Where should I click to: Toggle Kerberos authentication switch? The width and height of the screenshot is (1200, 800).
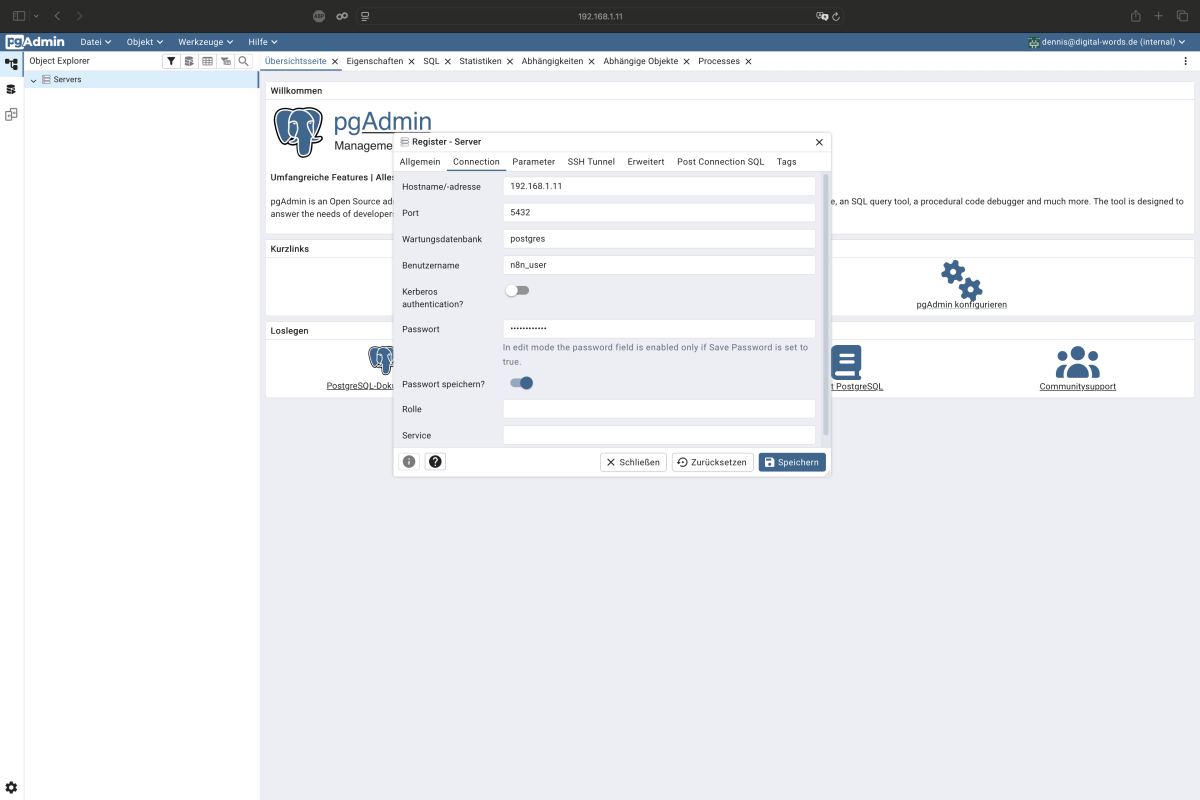[x=516, y=290]
